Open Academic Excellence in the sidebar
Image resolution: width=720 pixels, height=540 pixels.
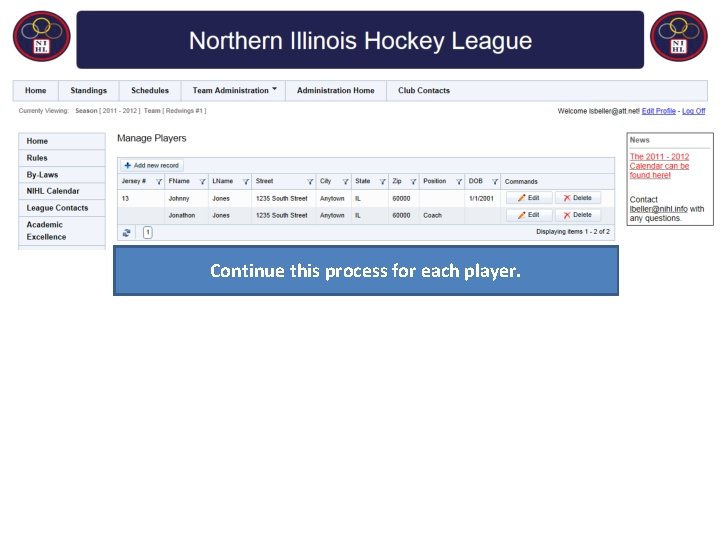pyautogui.click(x=62, y=231)
